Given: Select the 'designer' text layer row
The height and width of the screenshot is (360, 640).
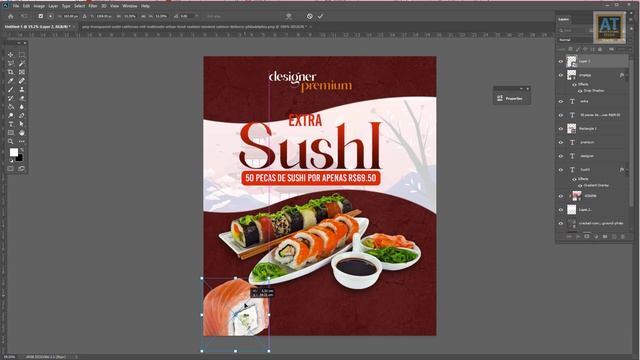Looking at the screenshot, I should 592,156.
